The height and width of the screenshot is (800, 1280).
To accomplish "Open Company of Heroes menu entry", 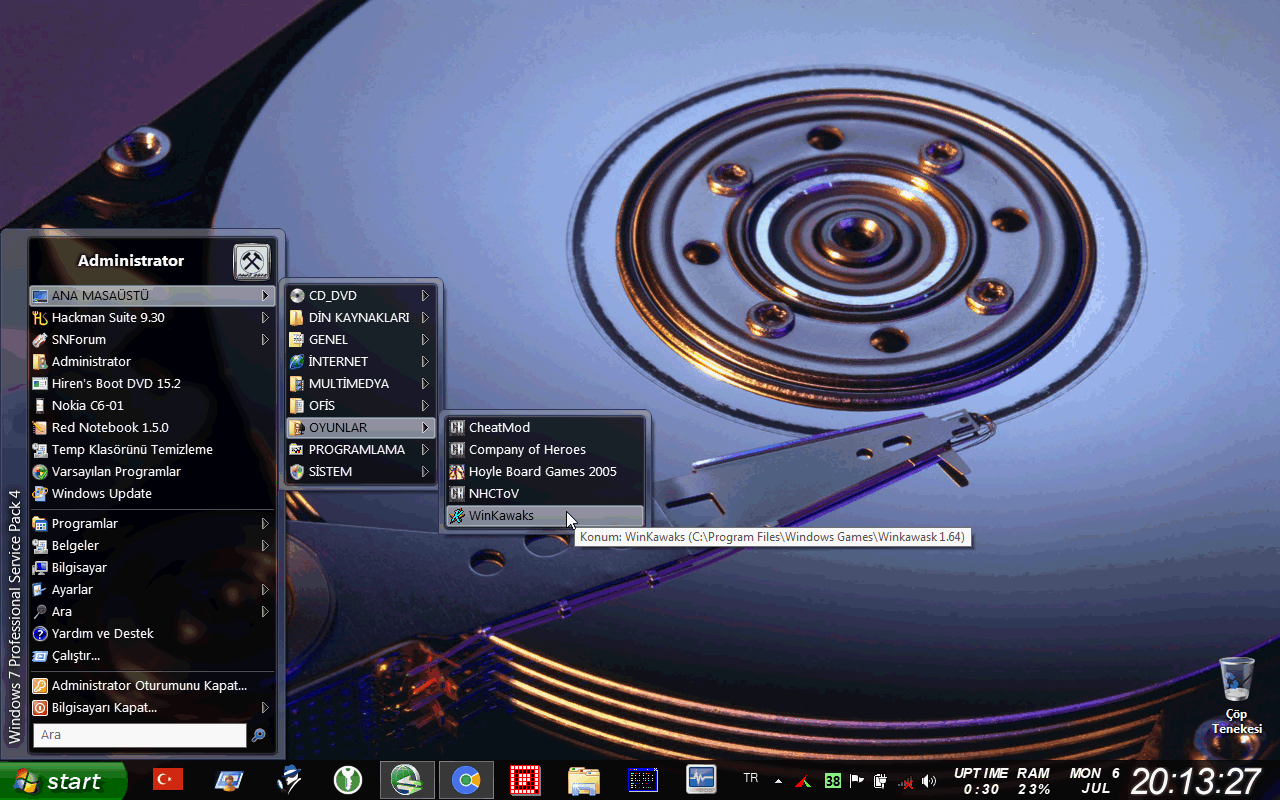I will click(544, 450).
